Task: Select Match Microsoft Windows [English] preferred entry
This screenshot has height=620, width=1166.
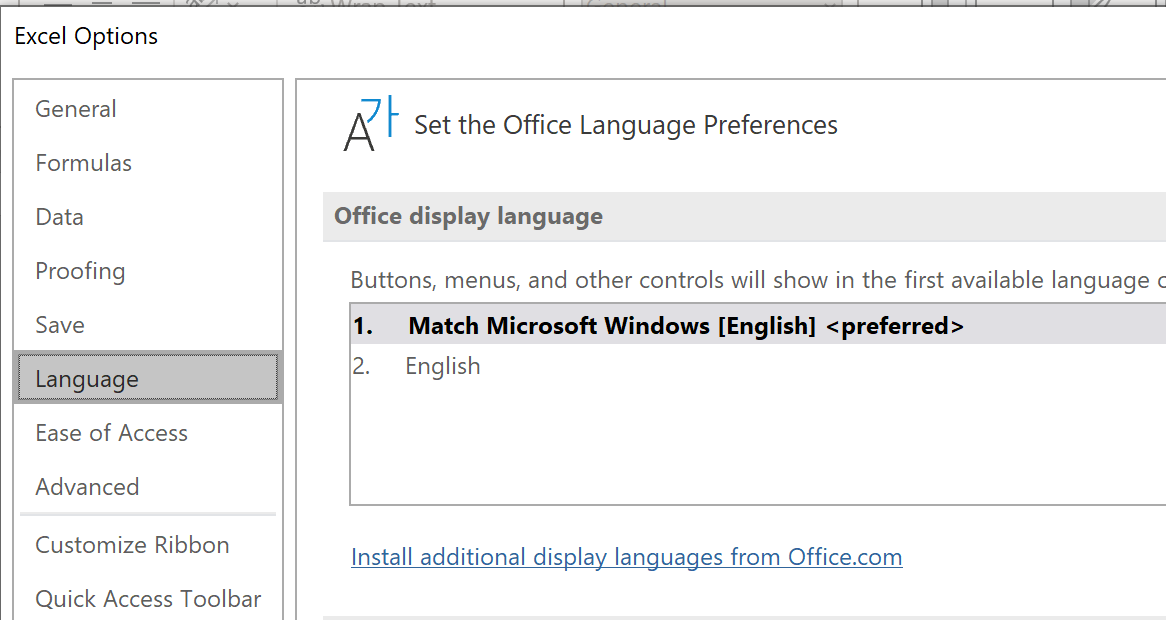Action: pos(686,326)
